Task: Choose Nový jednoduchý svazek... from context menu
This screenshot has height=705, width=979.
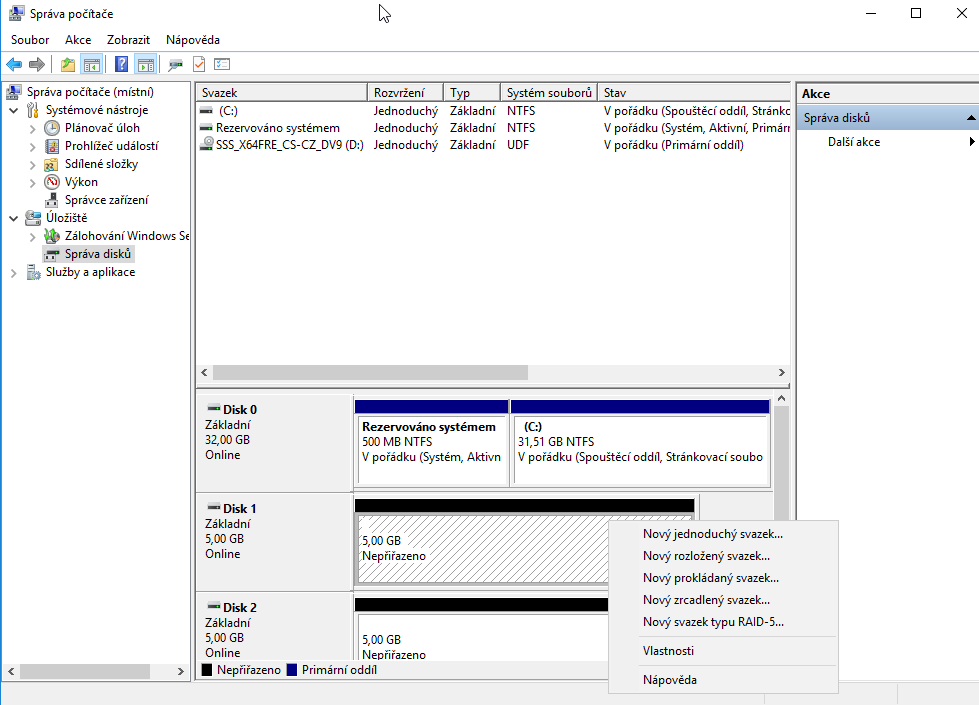Action: [x=712, y=534]
